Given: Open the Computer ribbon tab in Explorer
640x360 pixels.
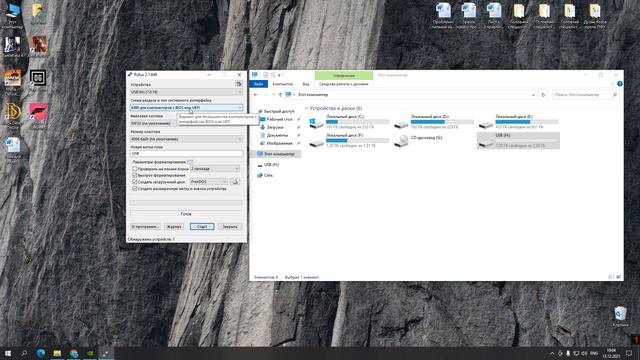Looking at the screenshot, I should click(x=282, y=84).
